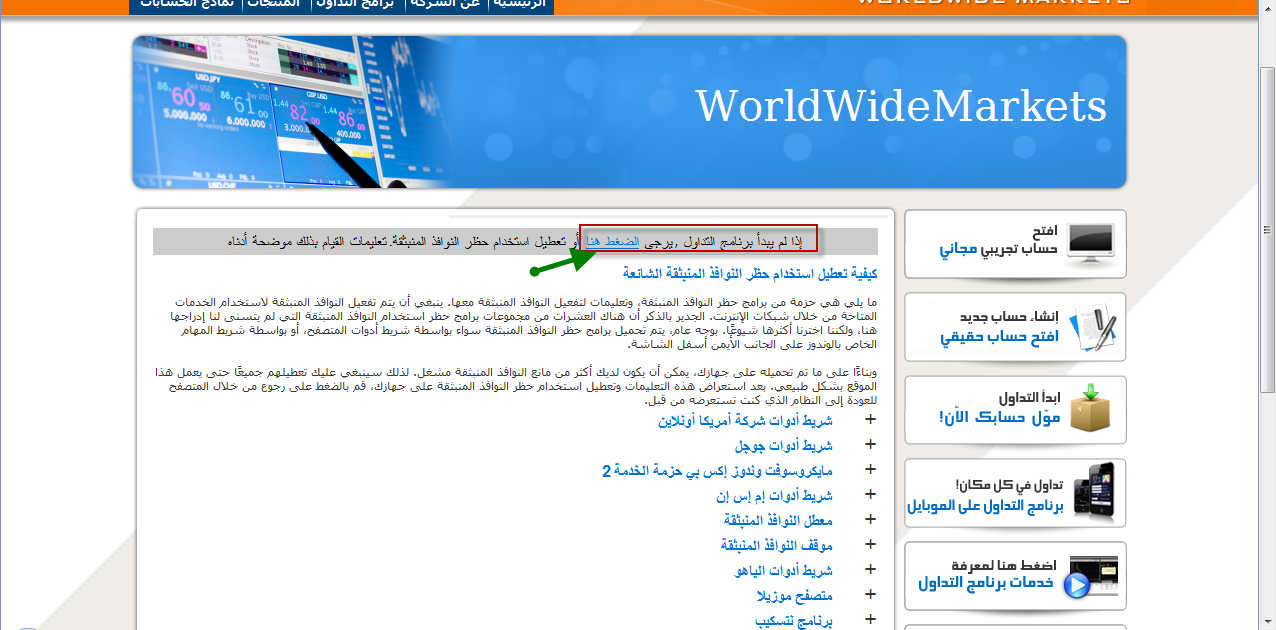
Task: Expand the موقف النوافذ المنبثقة section
Action: 870,545
